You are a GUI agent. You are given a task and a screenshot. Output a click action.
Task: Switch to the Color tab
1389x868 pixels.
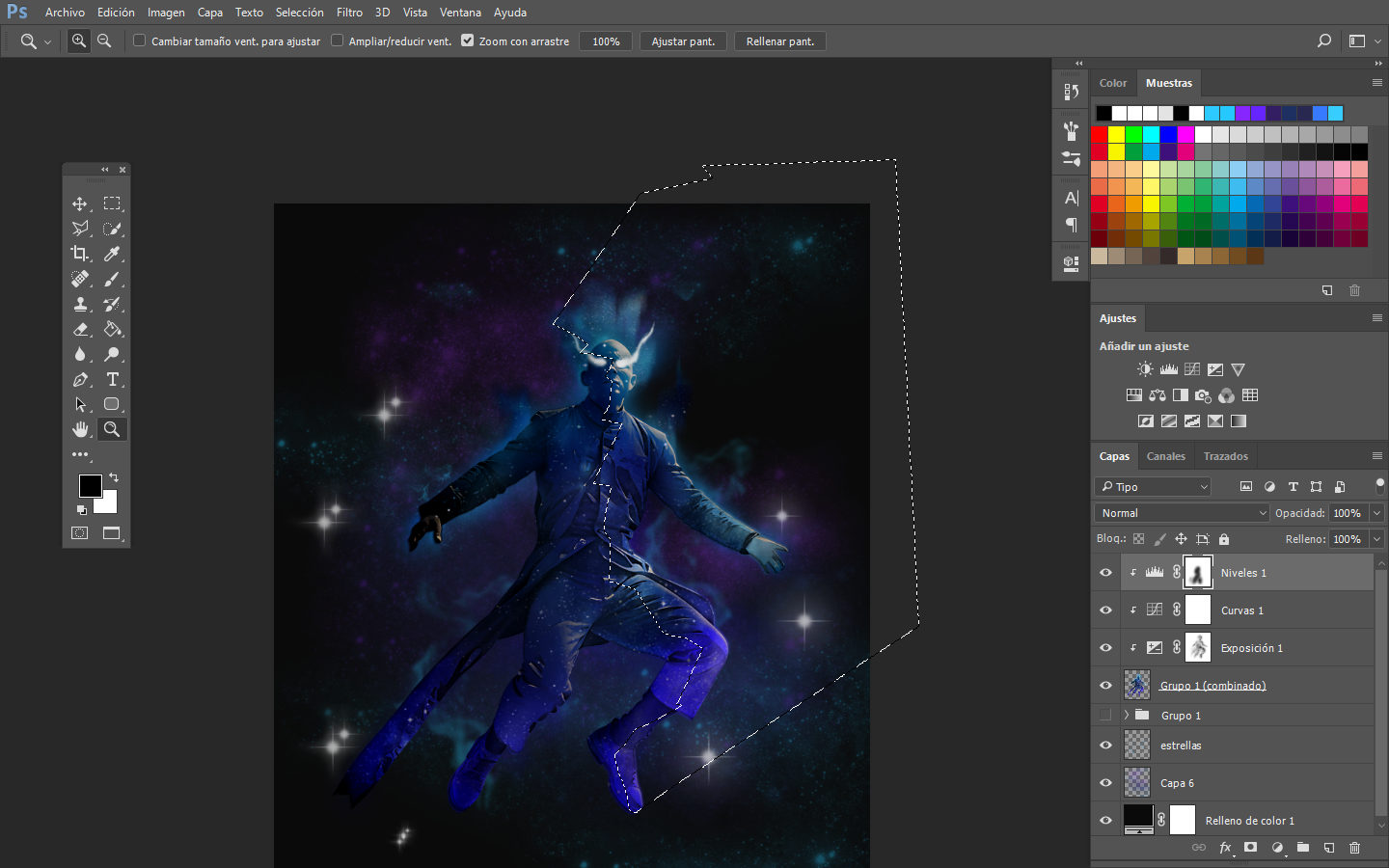(1113, 83)
